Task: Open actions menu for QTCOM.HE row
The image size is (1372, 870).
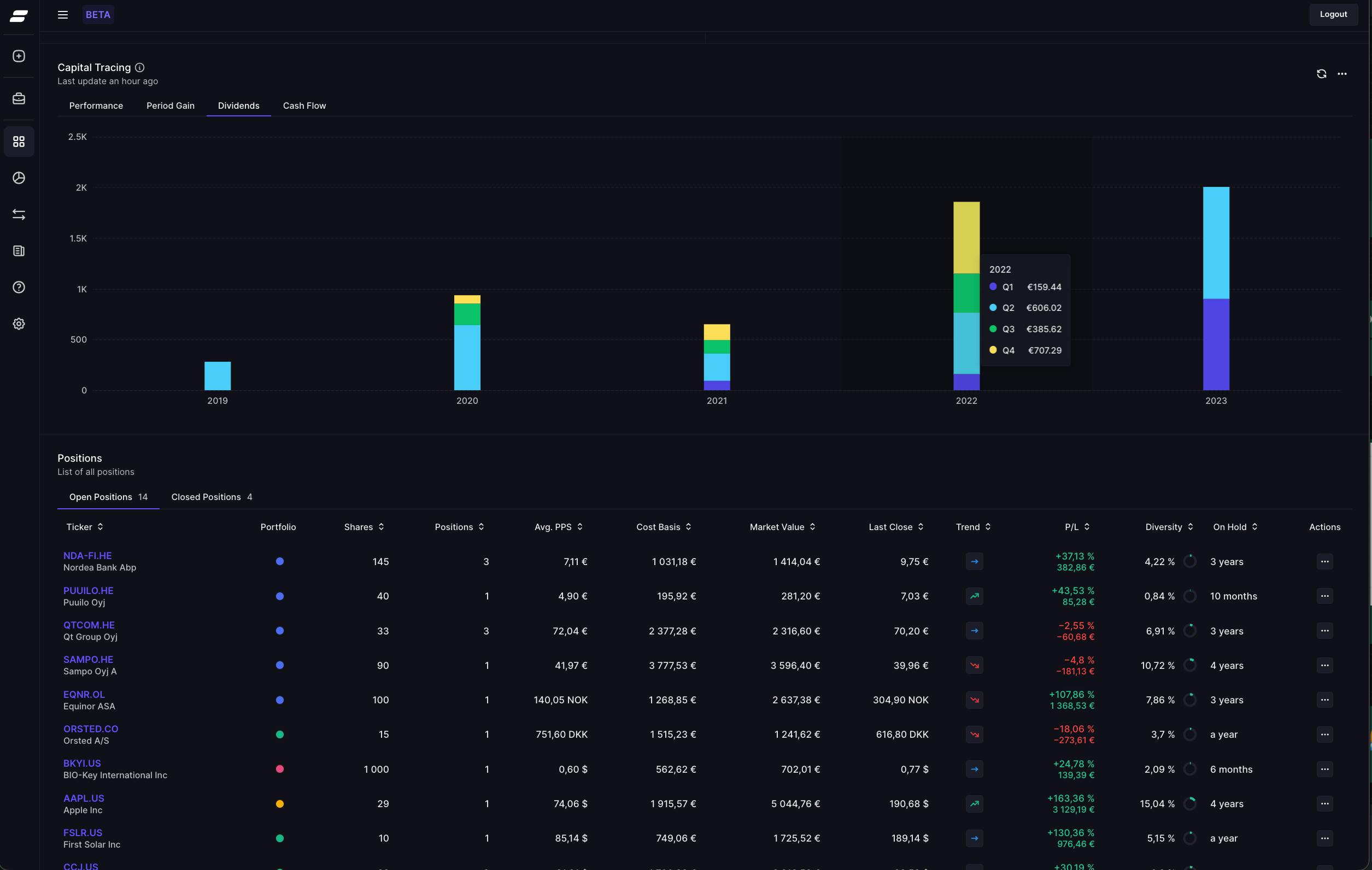Action: (x=1324, y=631)
